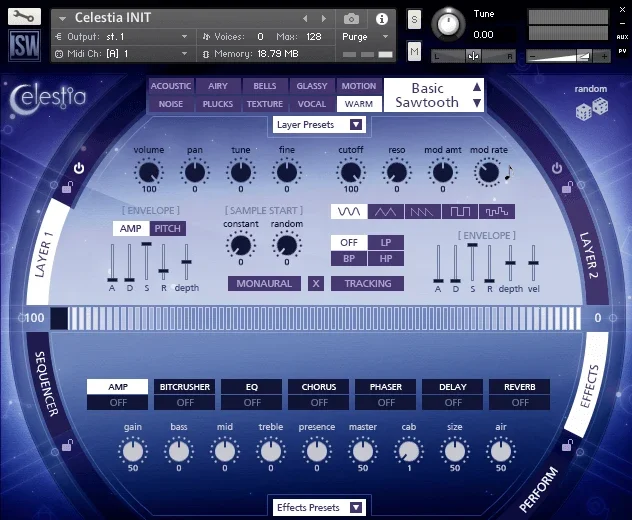Select ACOUSTIC category tab
Viewport: 632px width, 520px height.
click(x=171, y=86)
